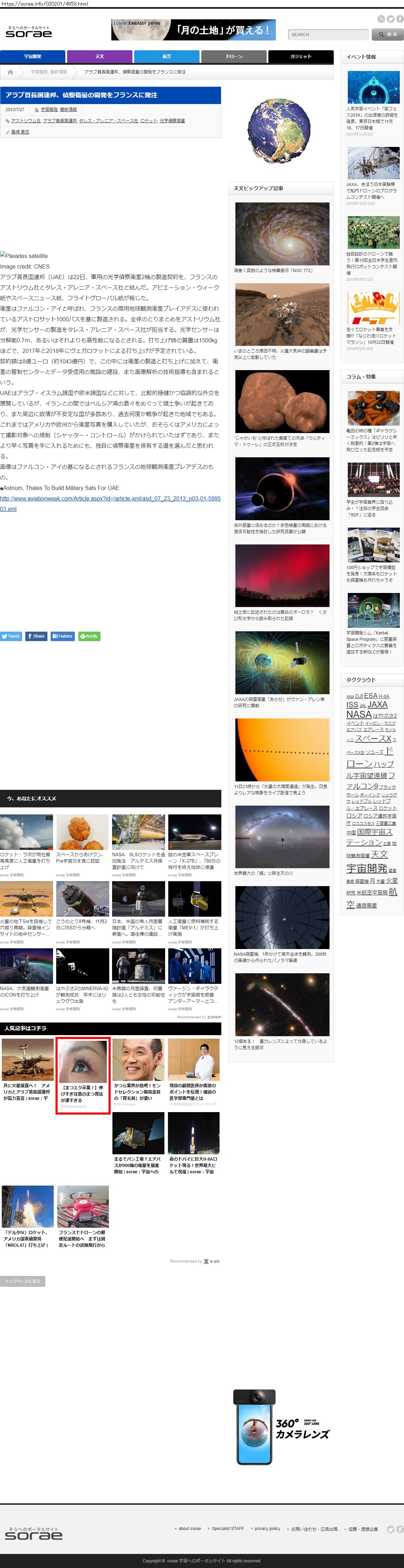Click the home icon in the breadcrumb
404x1568 pixels.
click(10, 72)
